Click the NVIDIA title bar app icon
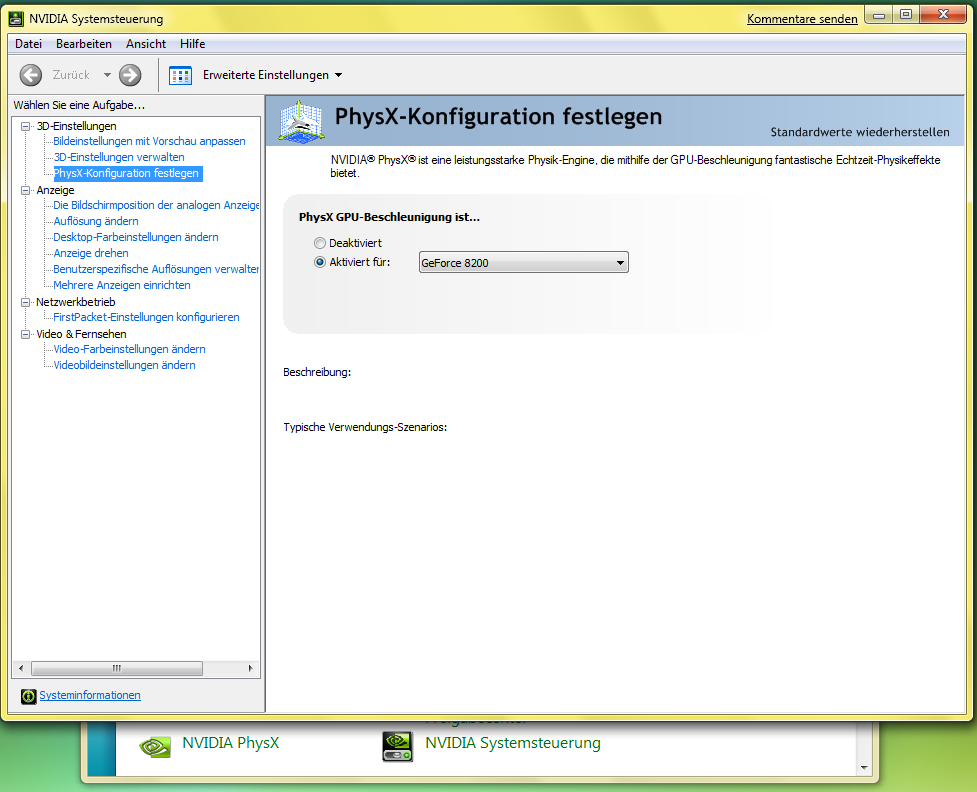The width and height of the screenshot is (977, 792). (x=16, y=19)
